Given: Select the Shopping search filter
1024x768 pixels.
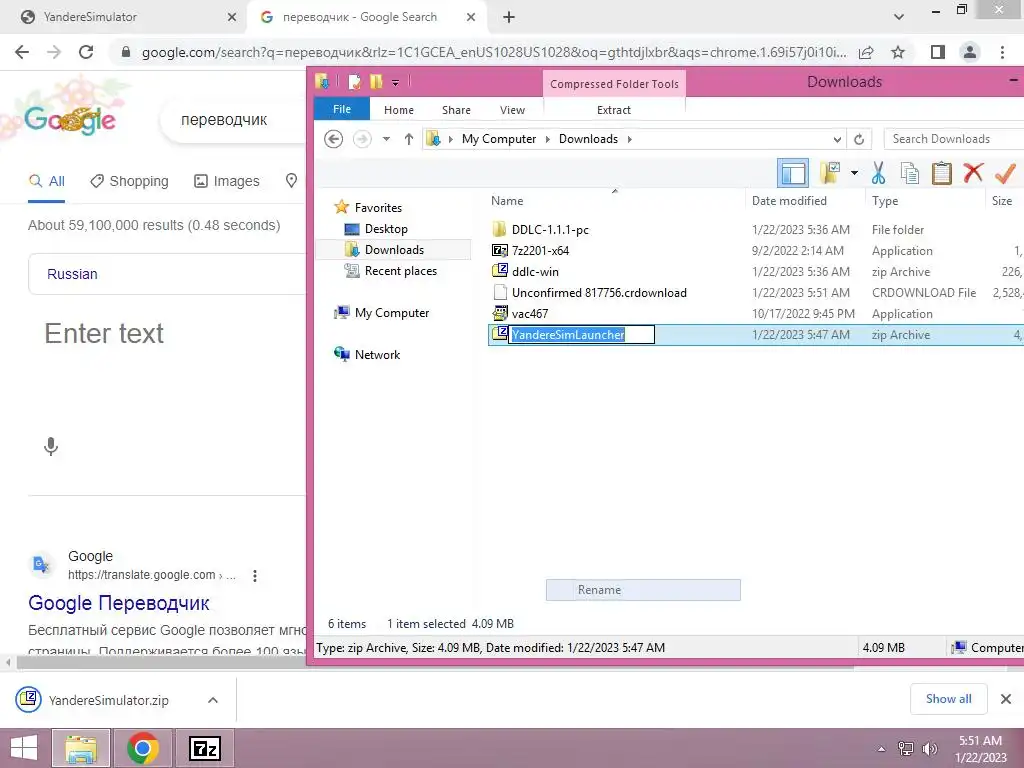Looking at the screenshot, I should (x=129, y=181).
